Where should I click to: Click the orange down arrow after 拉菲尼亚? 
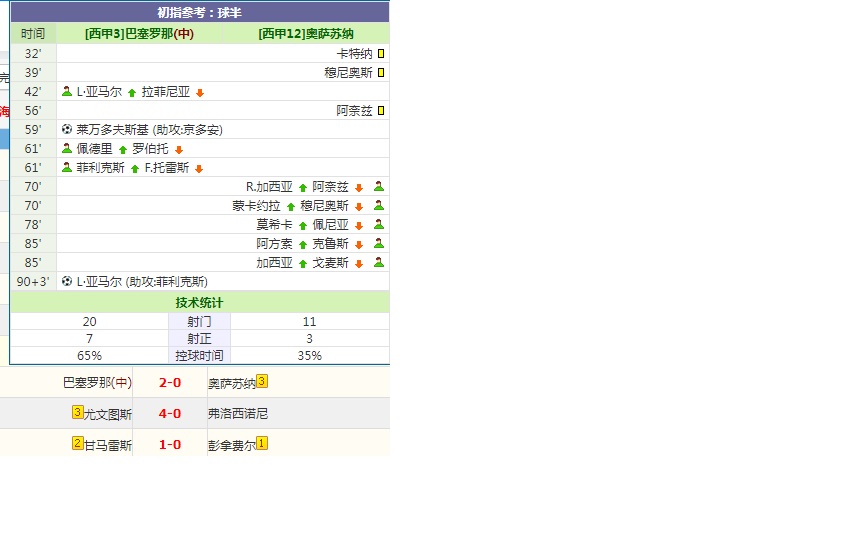[x=200, y=93]
